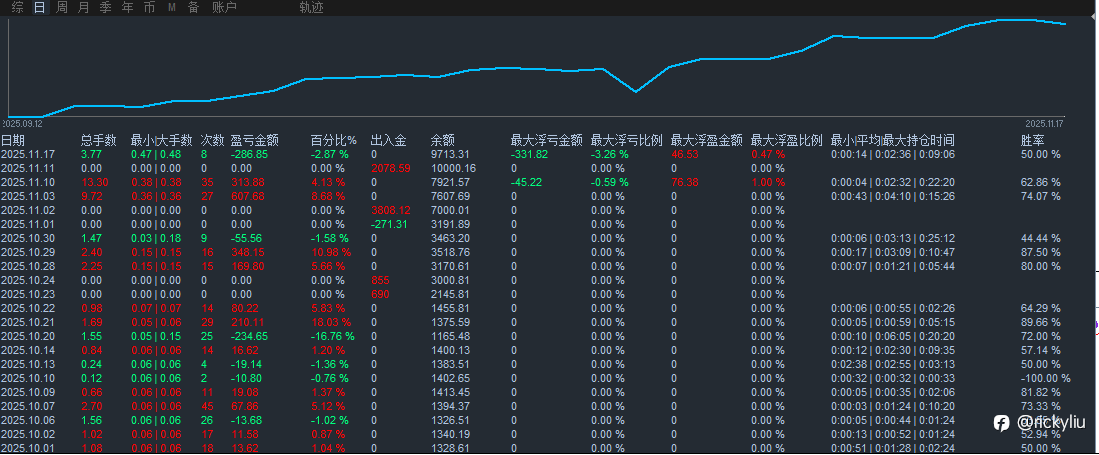Click the 最小|平均|最大持仓时间 column header

pyautogui.click(x=892, y=140)
